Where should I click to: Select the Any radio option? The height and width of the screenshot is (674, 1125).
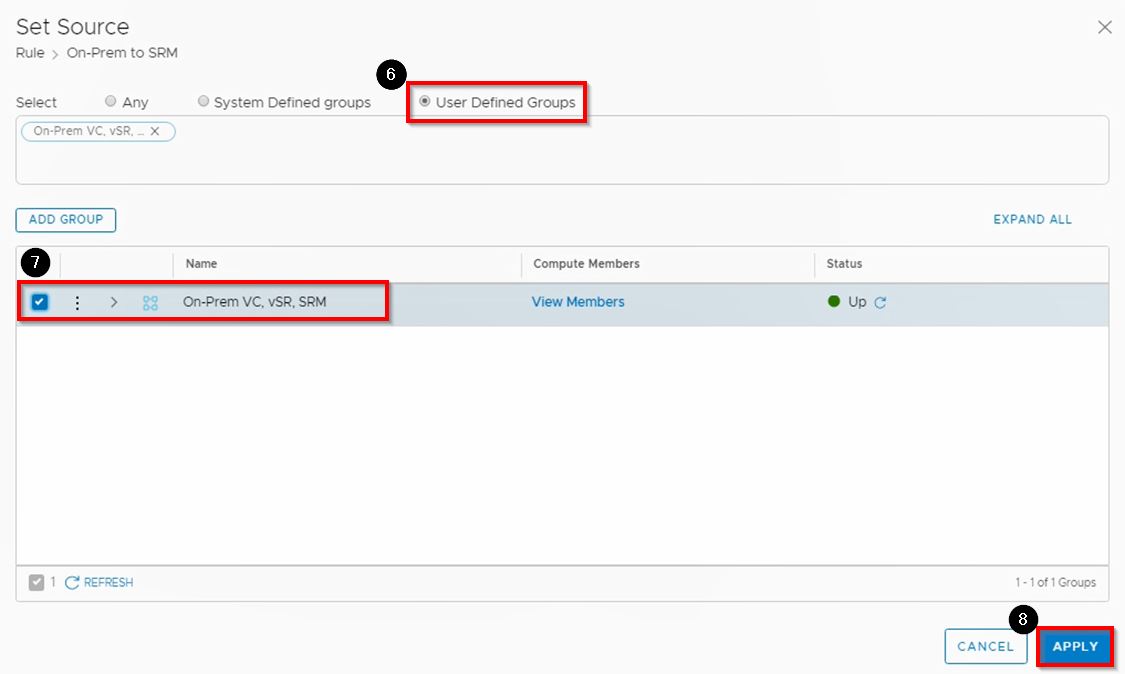coord(111,102)
